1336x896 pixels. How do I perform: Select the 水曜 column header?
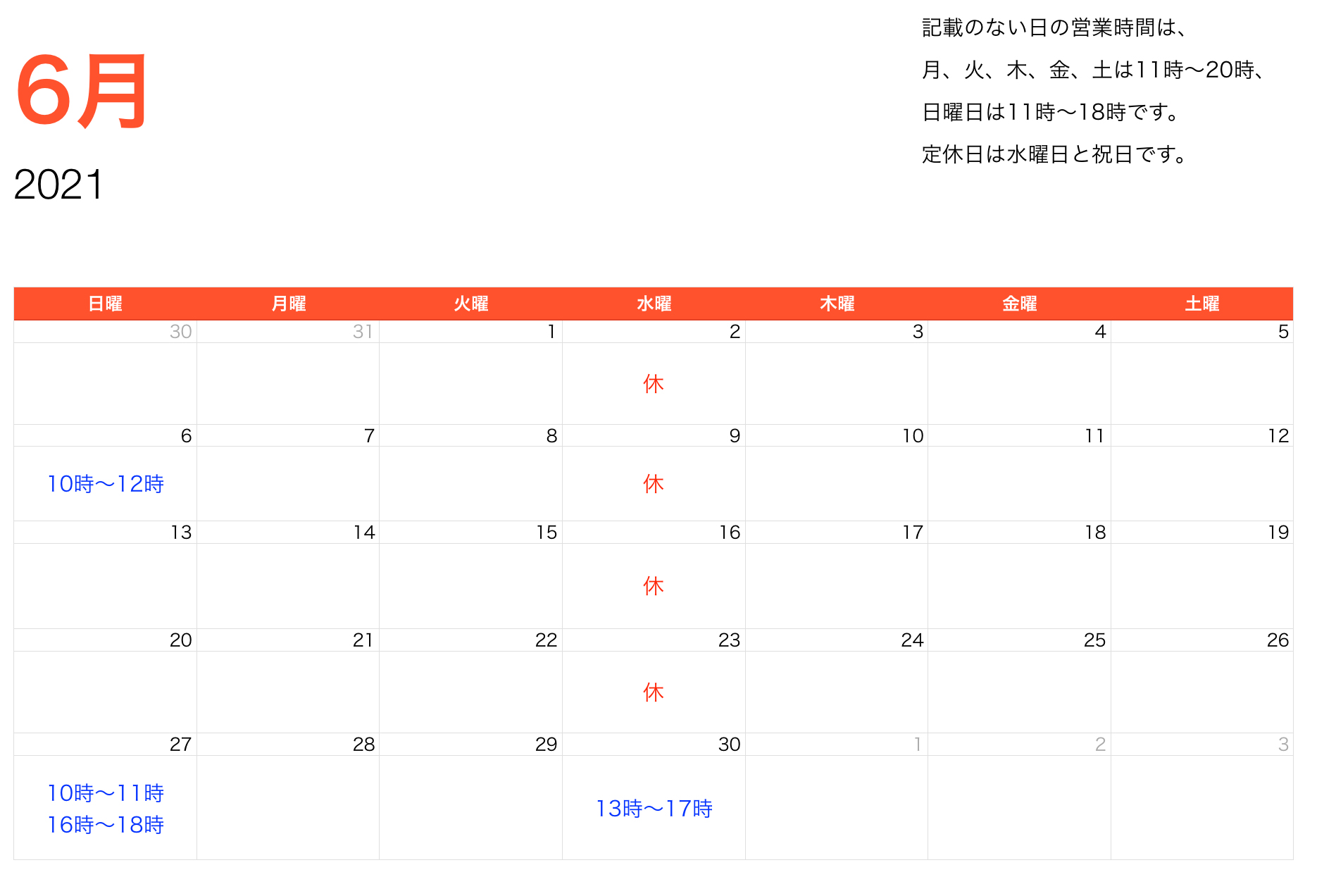[654, 304]
